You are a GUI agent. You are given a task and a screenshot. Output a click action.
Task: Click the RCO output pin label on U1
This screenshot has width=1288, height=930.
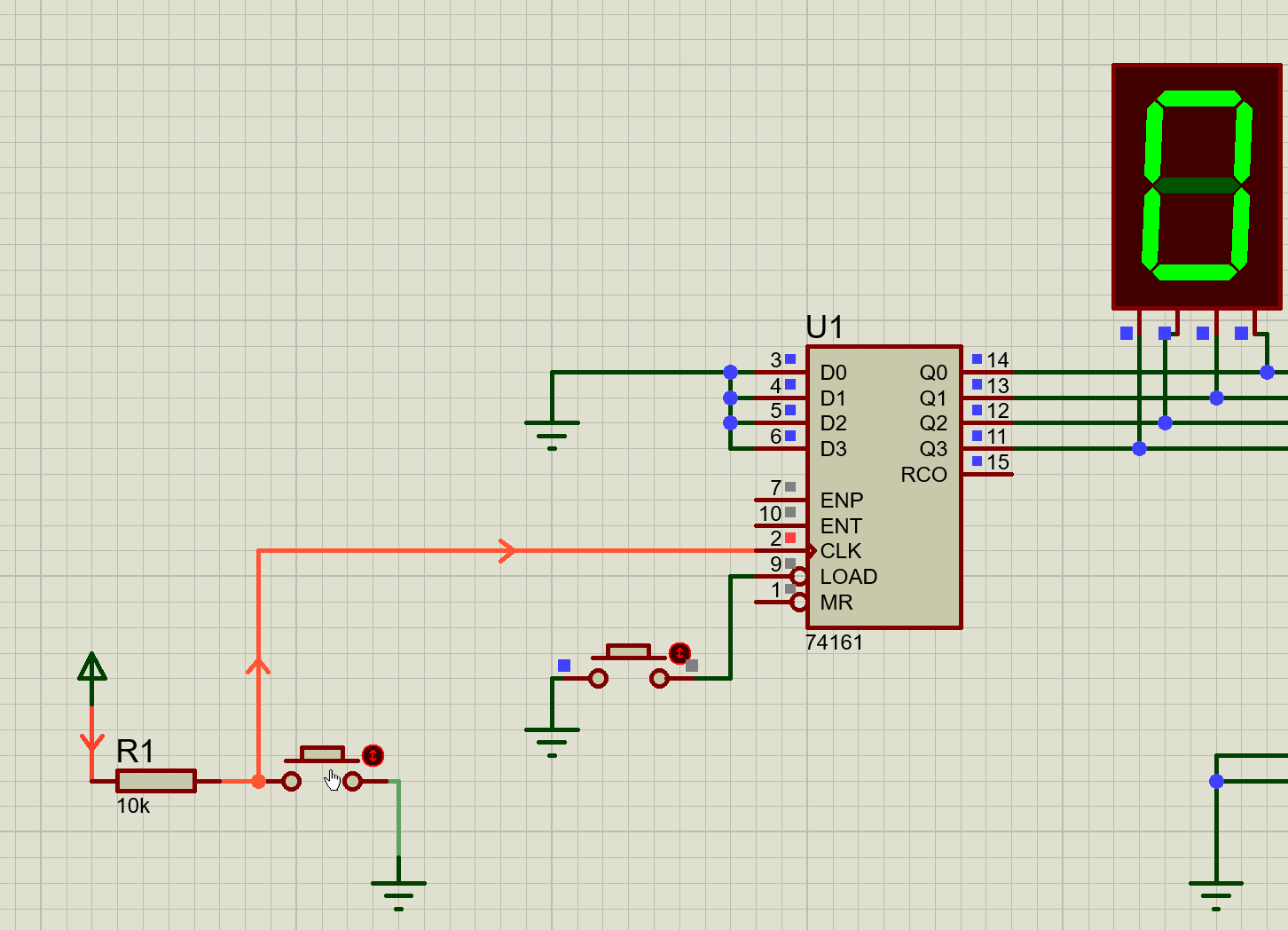pyautogui.click(x=923, y=475)
